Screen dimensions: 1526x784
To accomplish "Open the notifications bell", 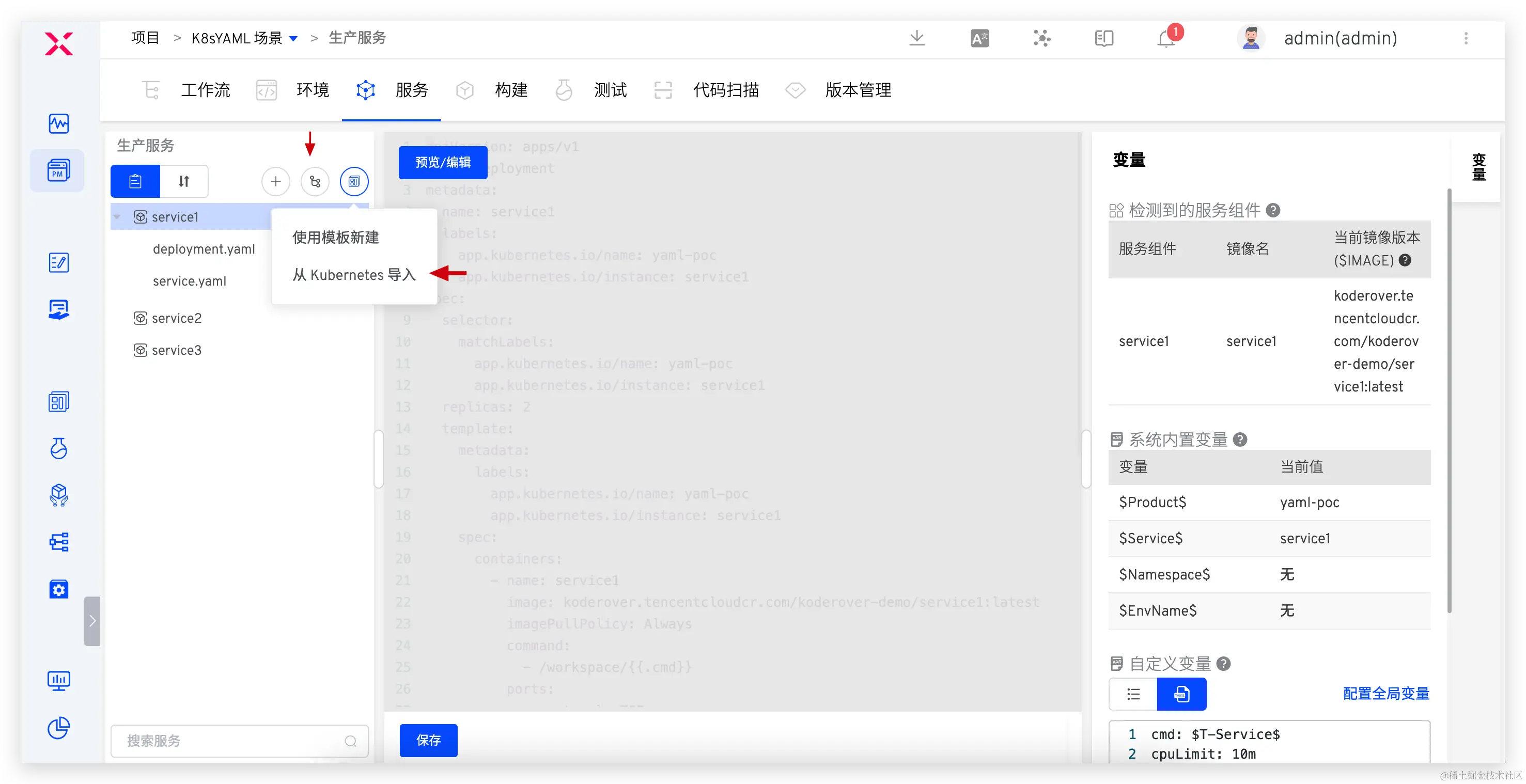I will click(x=1166, y=39).
